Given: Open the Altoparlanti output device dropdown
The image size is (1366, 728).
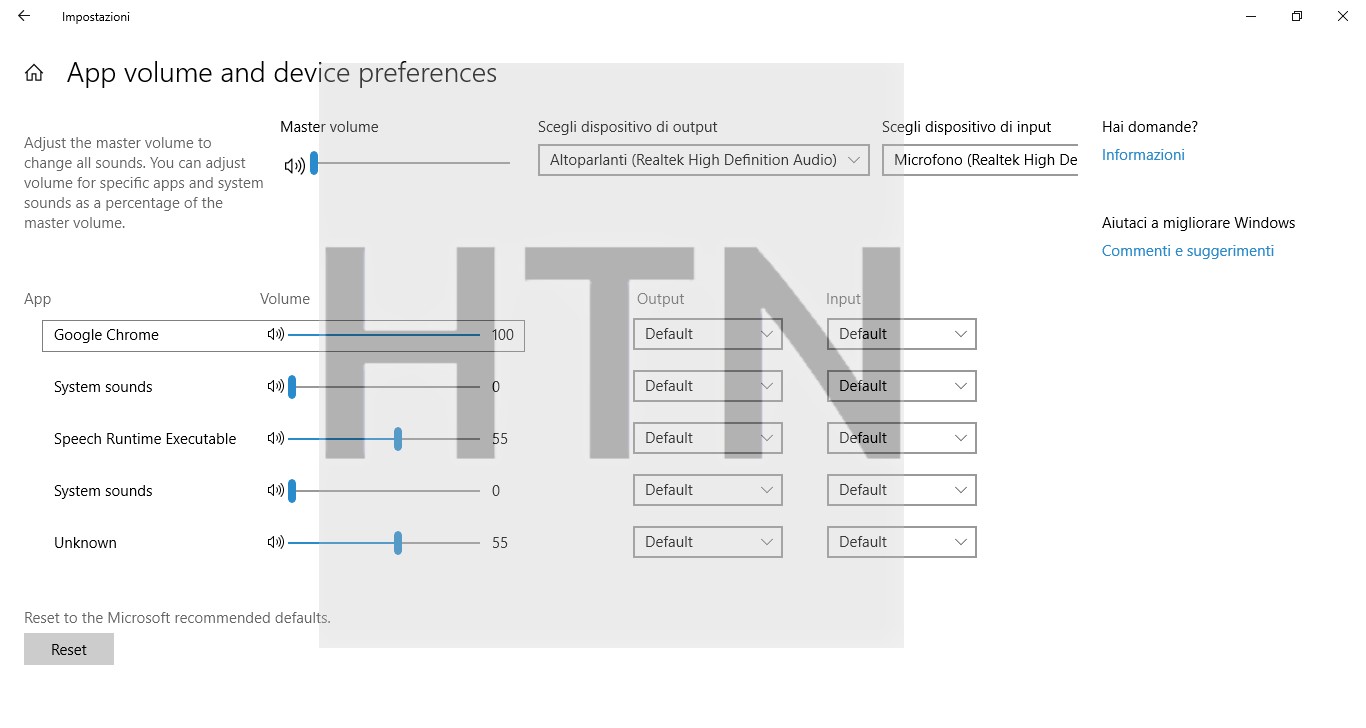Looking at the screenshot, I should pos(703,160).
